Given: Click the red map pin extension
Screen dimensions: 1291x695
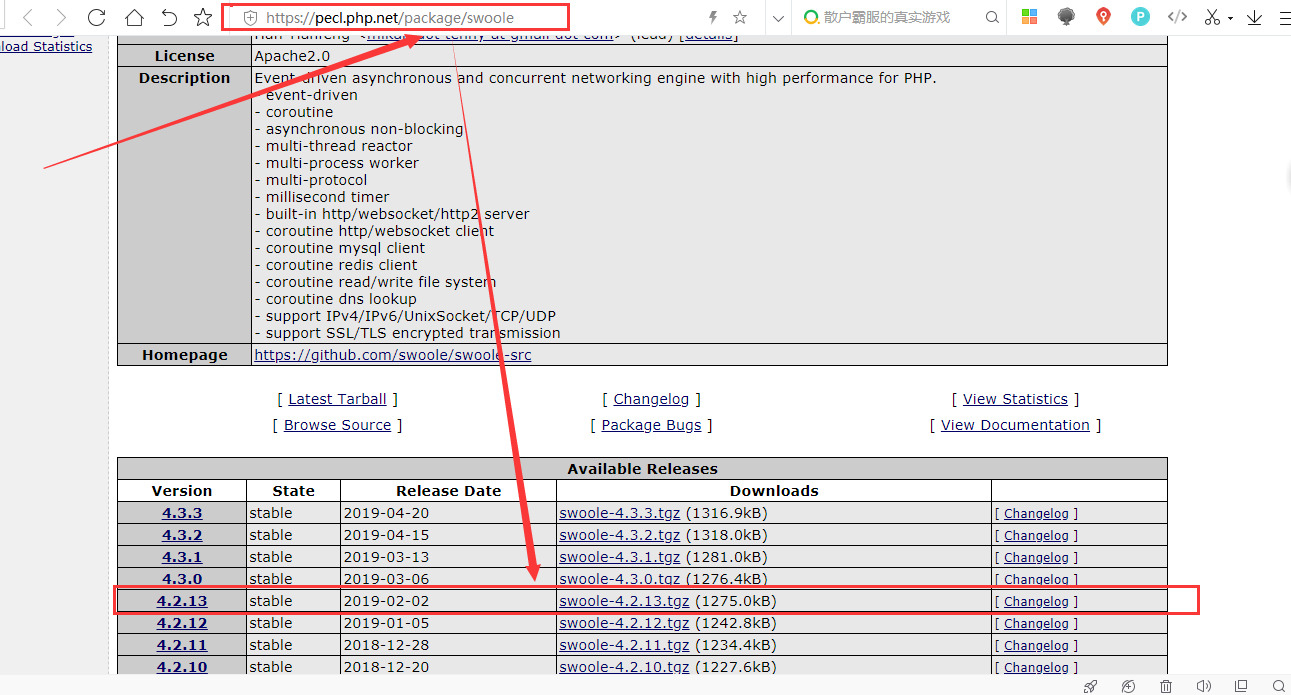Looking at the screenshot, I should 1103,17.
